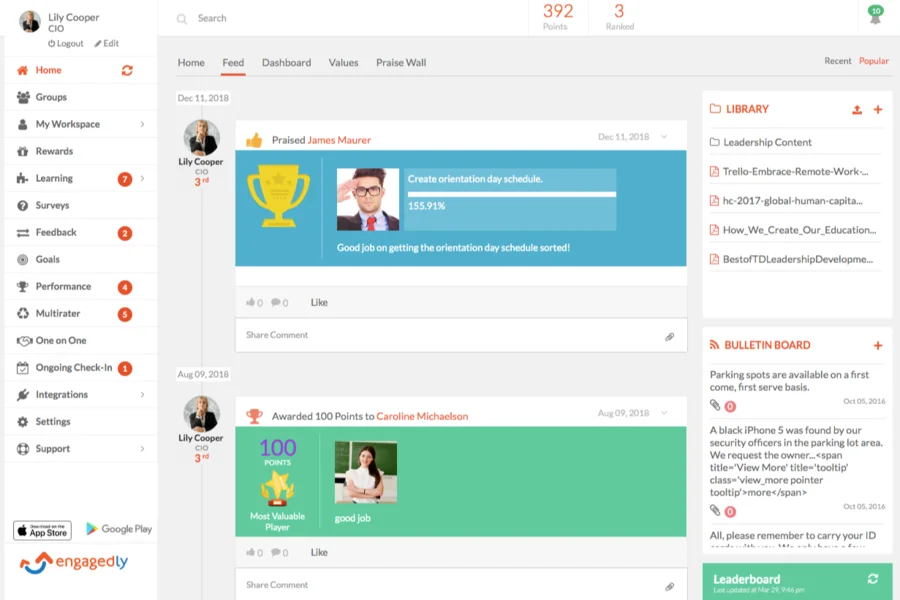
Task: Click the Performance trophy icon
Action: (x=22, y=287)
